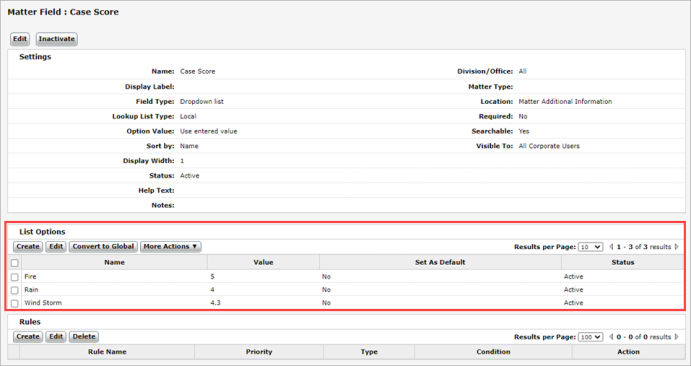Image resolution: width=691 pixels, height=366 pixels.
Task: Click the value 4 in Rain row
Action: 212,290
